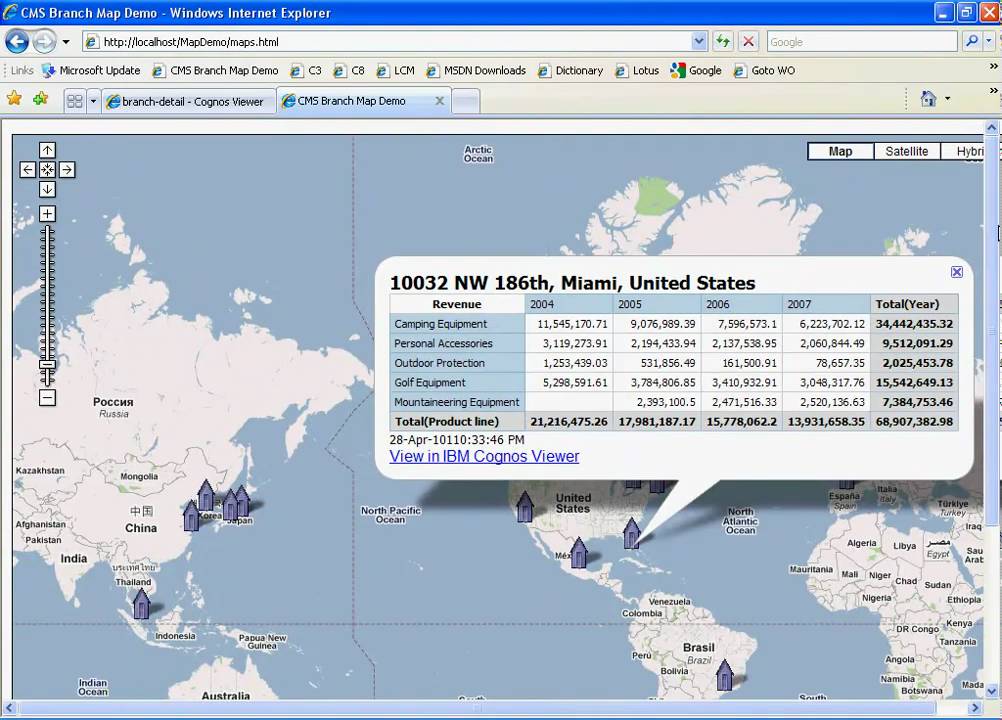The height and width of the screenshot is (720, 1002).
Task: Stop loading with red X icon
Action: pyautogui.click(x=748, y=42)
